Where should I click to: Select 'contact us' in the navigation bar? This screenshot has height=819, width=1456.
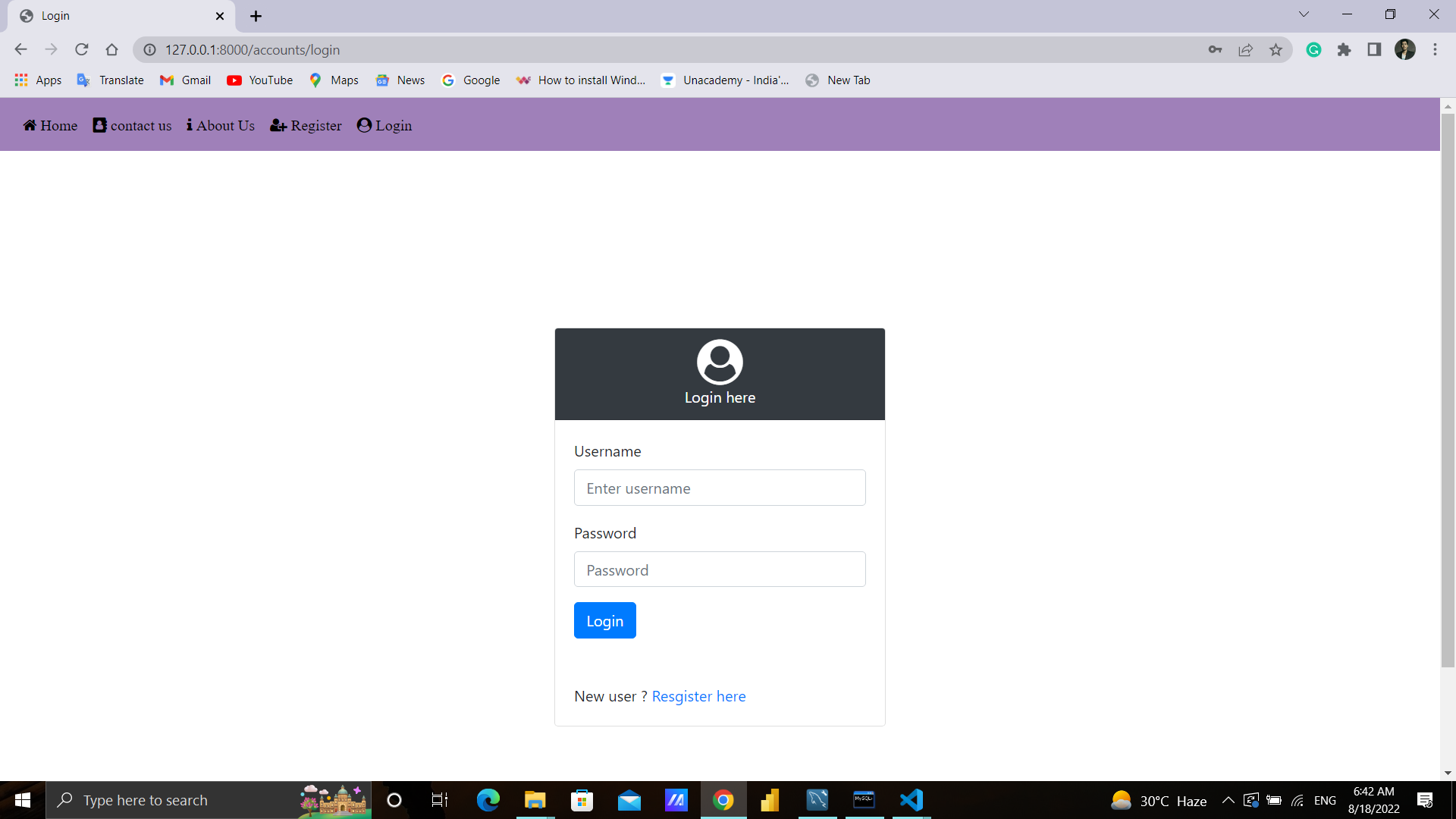(131, 125)
